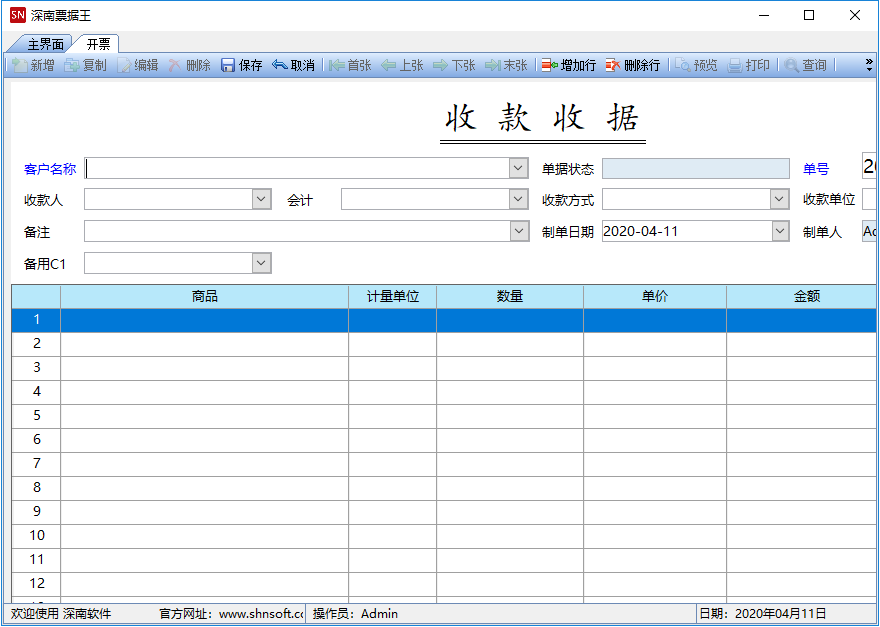This screenshot has height=627, width=880.
Task: Select row number 5 header
Action: (36, 415)
